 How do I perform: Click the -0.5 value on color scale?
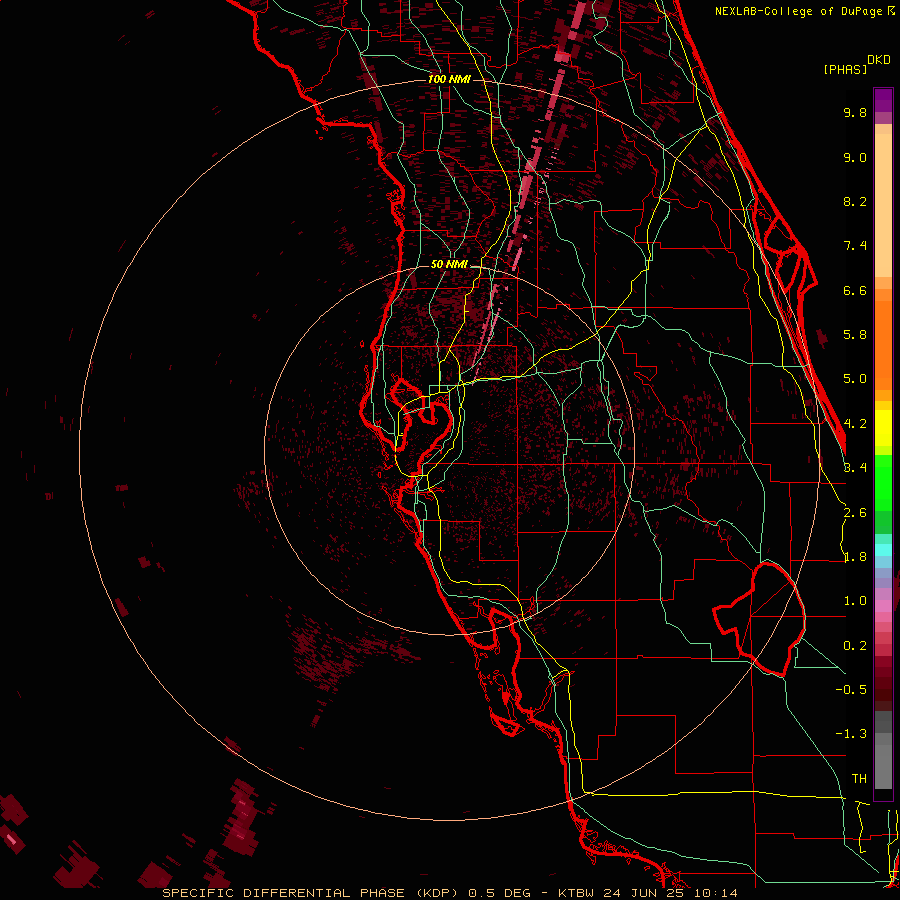[851, 689]
